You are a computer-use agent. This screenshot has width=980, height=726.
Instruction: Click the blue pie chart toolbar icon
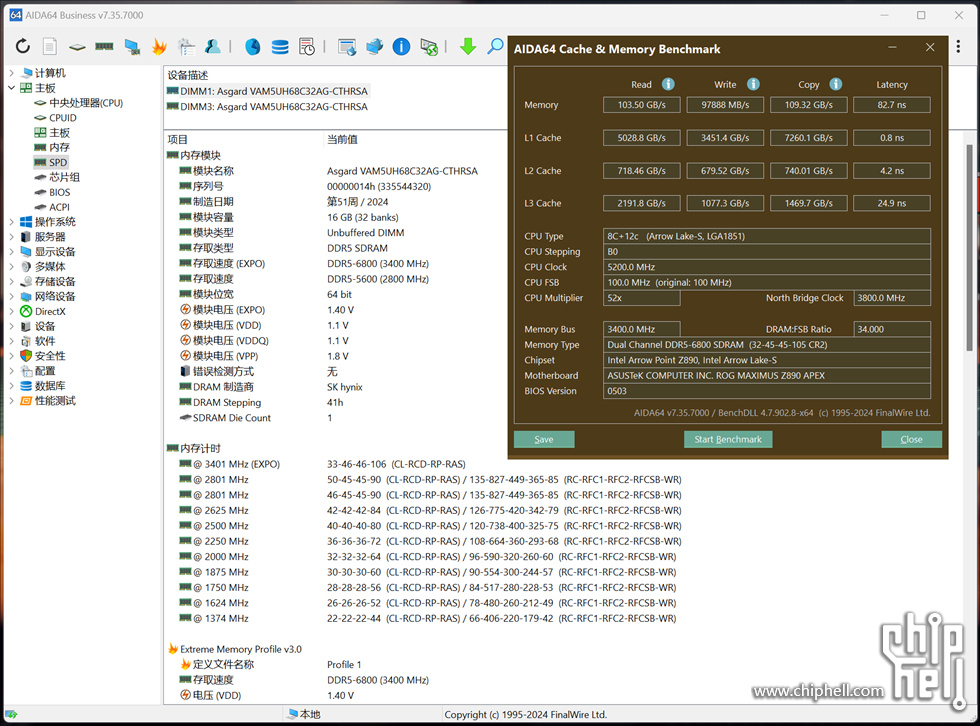click(x=252, y=46)
